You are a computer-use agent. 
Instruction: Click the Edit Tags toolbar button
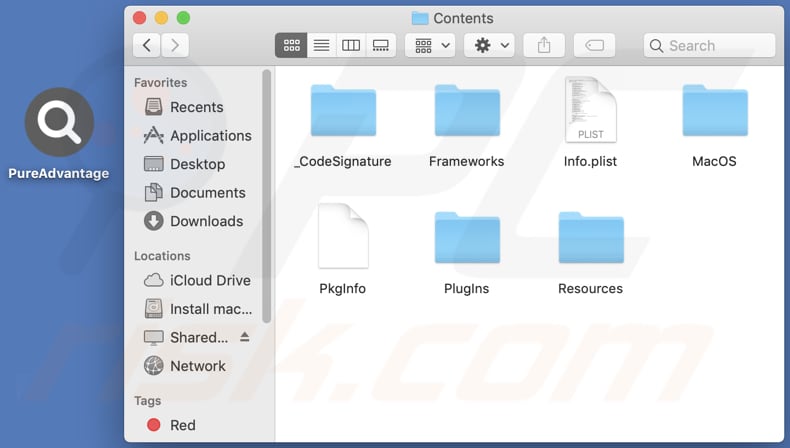click(x=595, y=45)
